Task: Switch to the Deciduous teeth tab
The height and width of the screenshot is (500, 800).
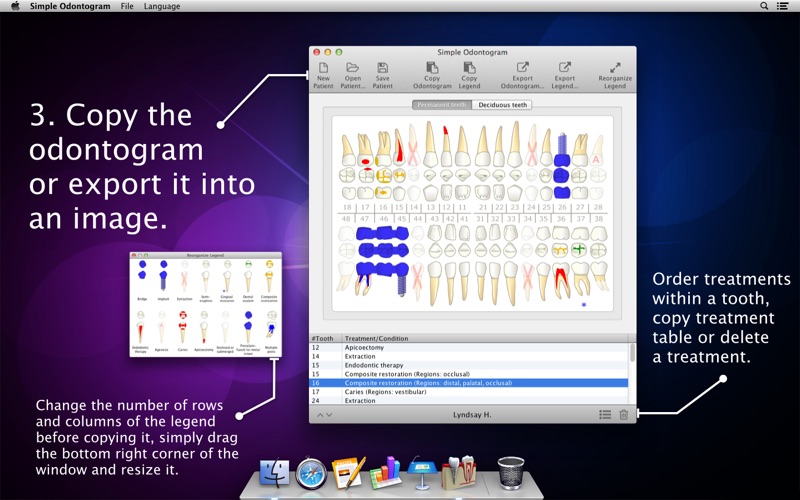Action: 503,105
